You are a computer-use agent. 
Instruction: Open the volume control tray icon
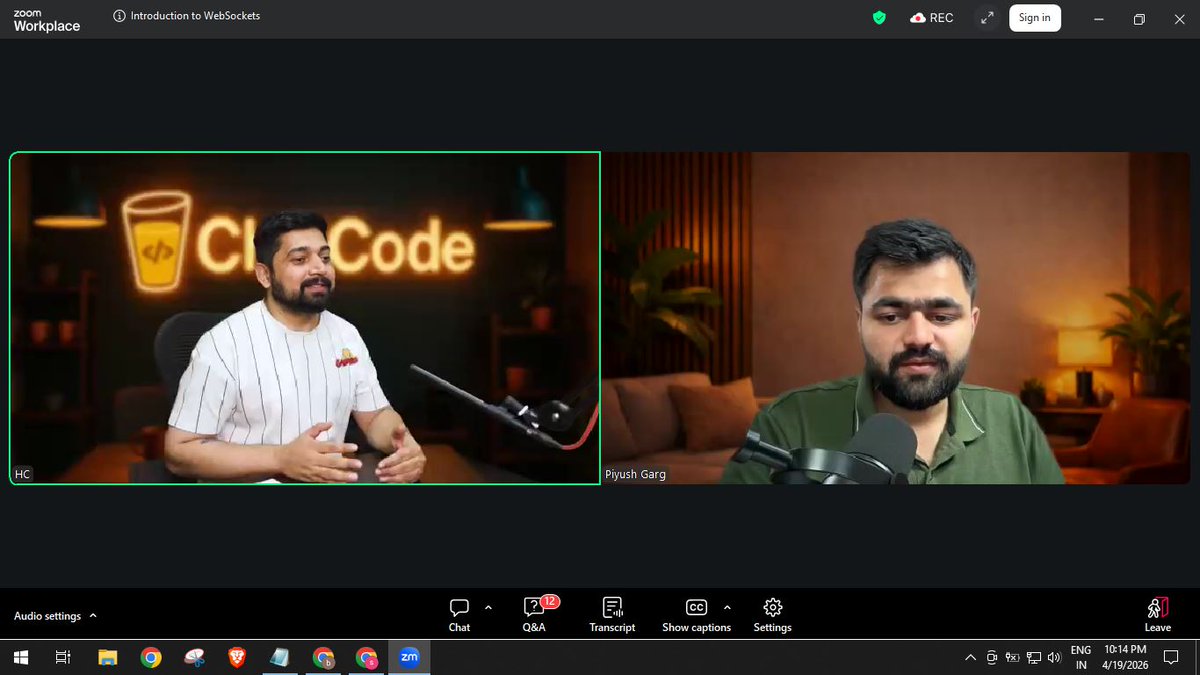click(x=1054, y=657)
